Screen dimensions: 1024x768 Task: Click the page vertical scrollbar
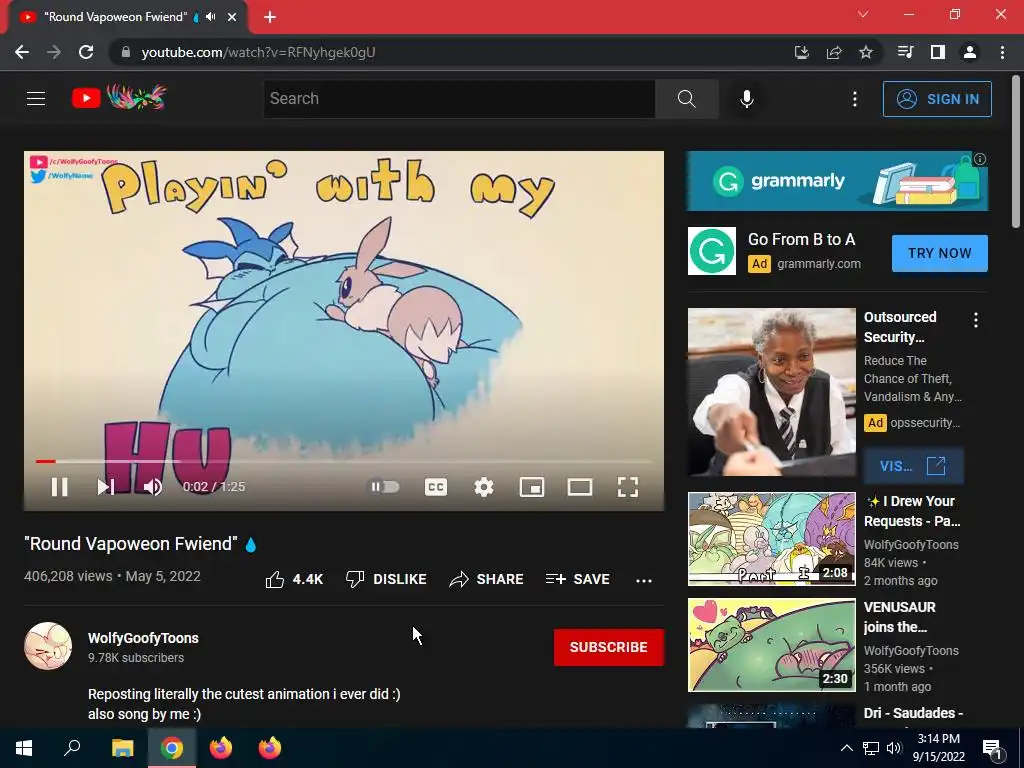click(x=1016, y=152)
